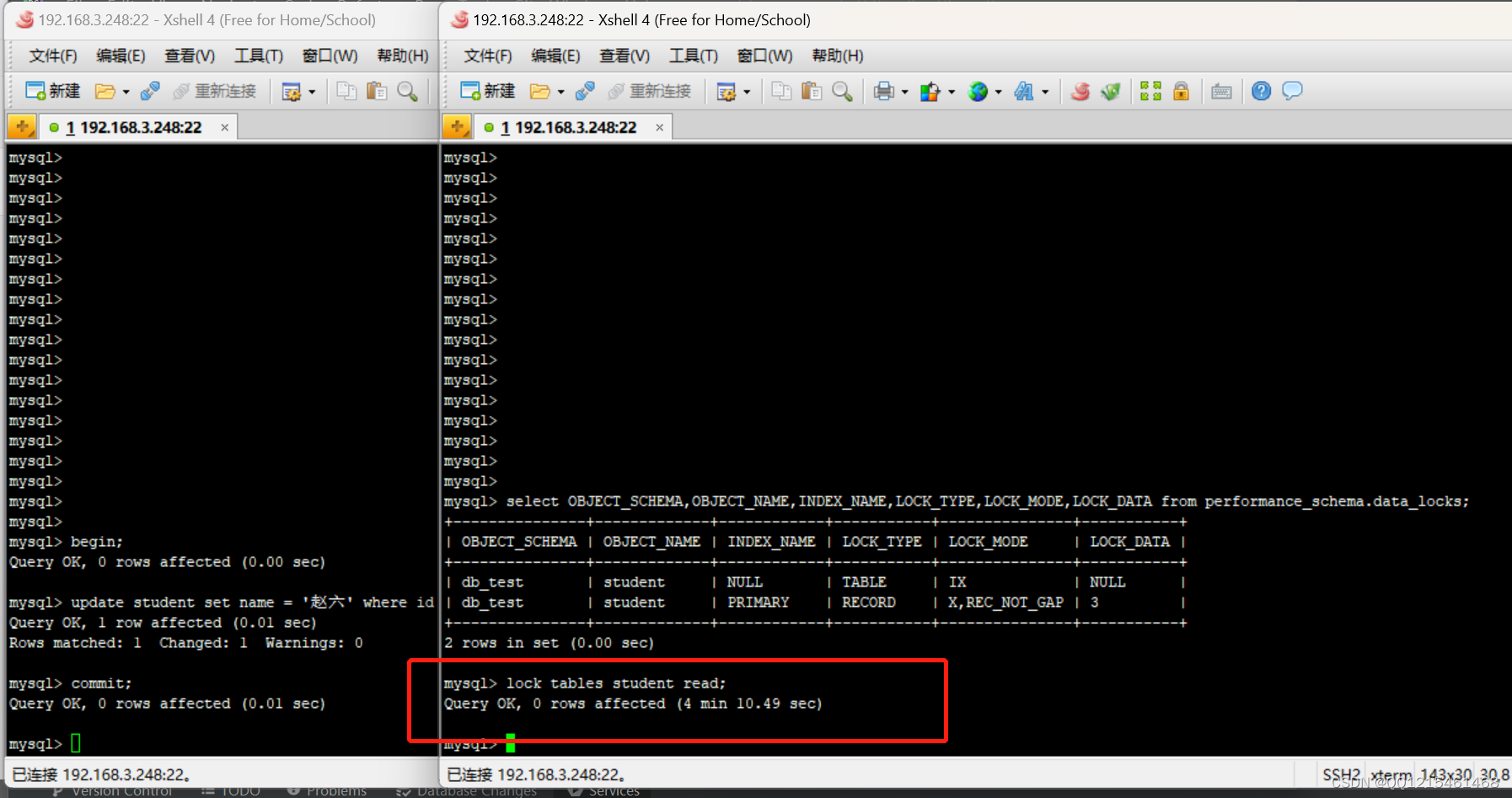Open 工具(T) menu in right window
Screen dimensions: 1512x798
click(x=694, y=56)
